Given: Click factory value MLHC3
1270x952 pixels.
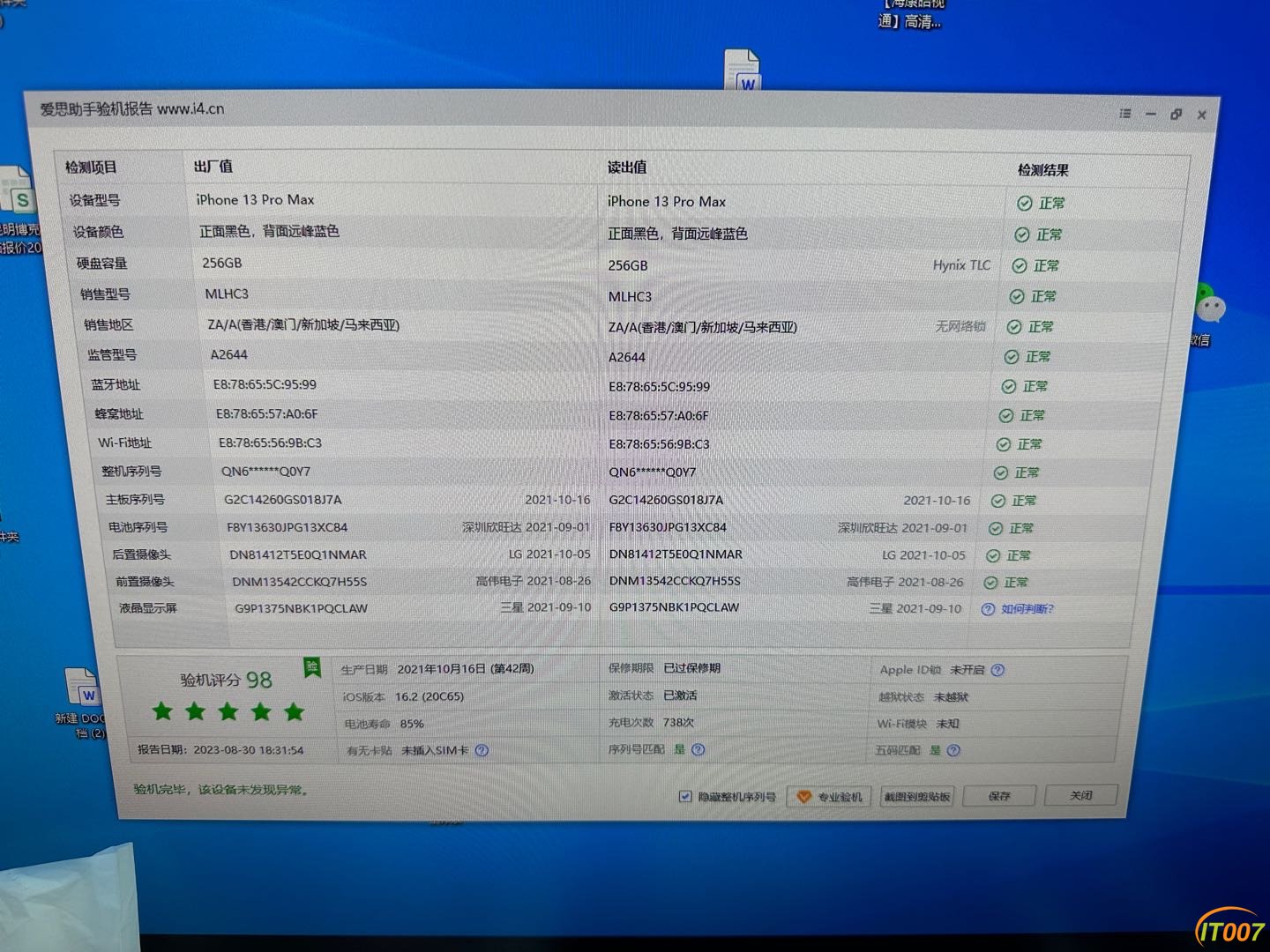Looking at the screenshot, I should click(227, 294).
